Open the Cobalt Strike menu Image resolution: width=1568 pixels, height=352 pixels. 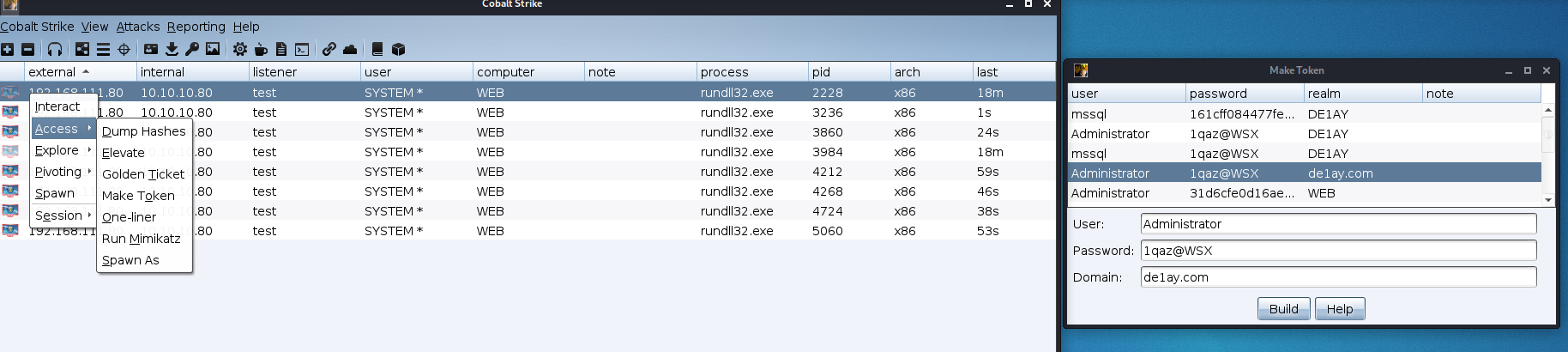(37, 27)
